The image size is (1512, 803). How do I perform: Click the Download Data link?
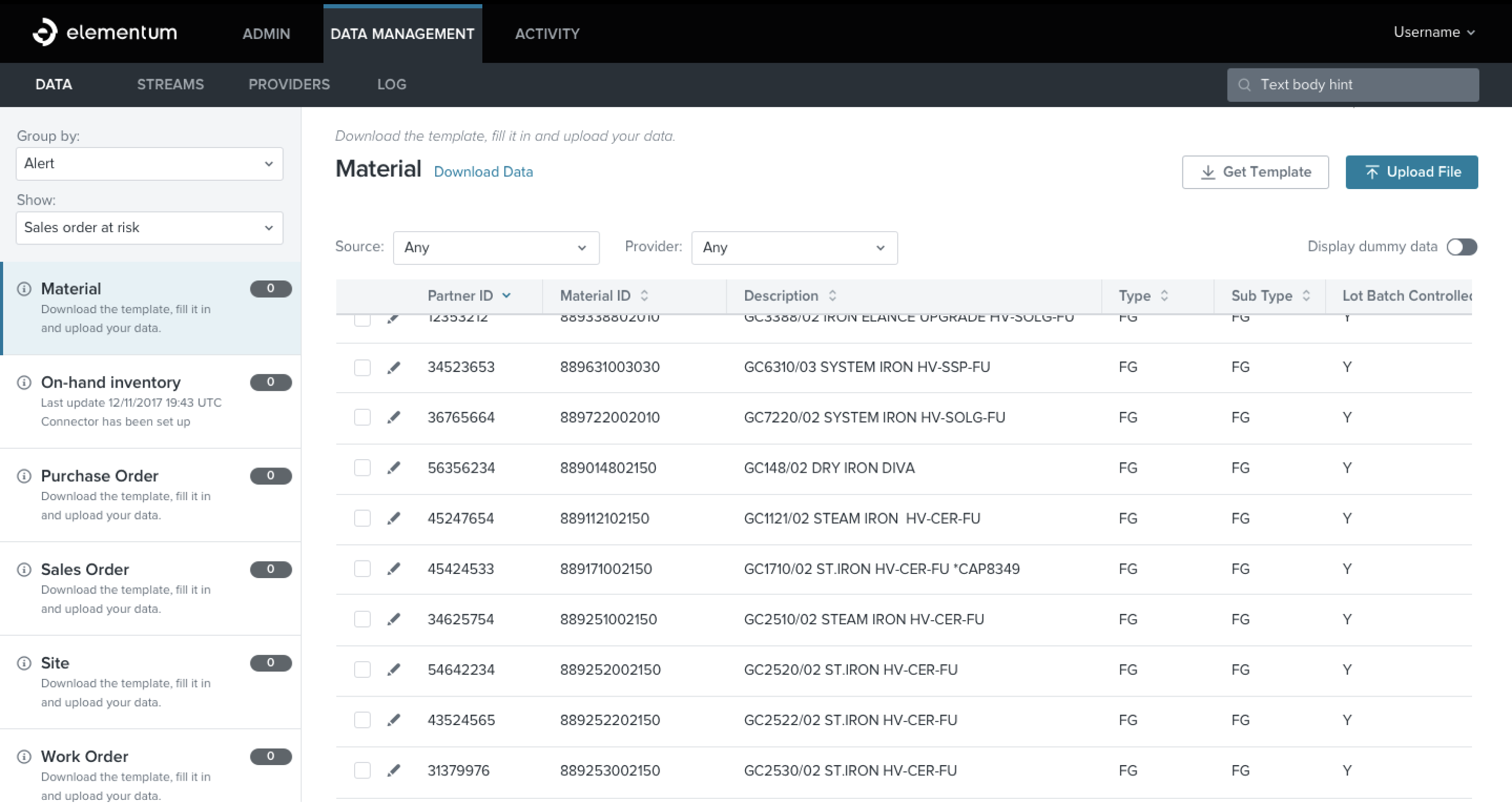pos(483,172)
